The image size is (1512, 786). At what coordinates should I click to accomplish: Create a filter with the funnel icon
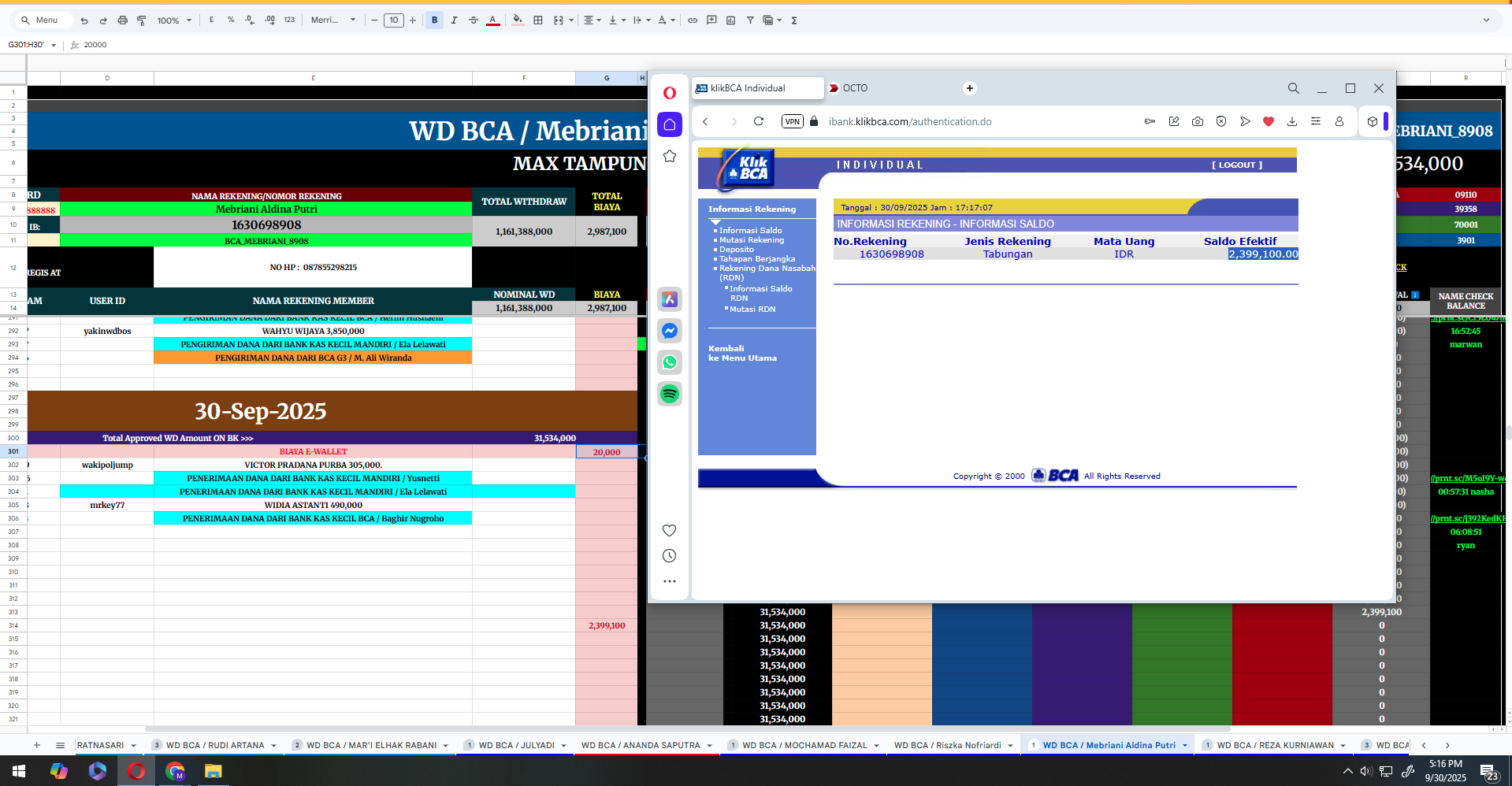pyautogui.click(x=750, y=20)
